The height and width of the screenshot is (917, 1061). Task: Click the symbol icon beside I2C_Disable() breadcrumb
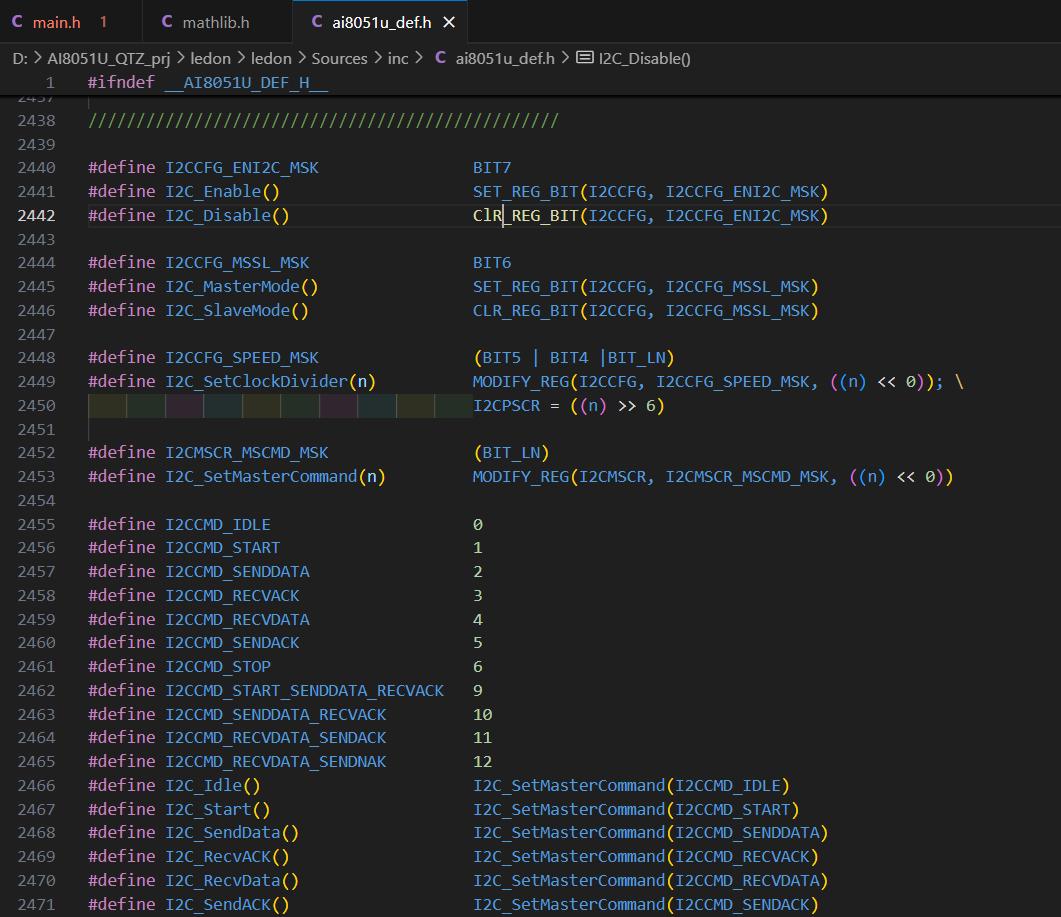[x=585, y=58]
